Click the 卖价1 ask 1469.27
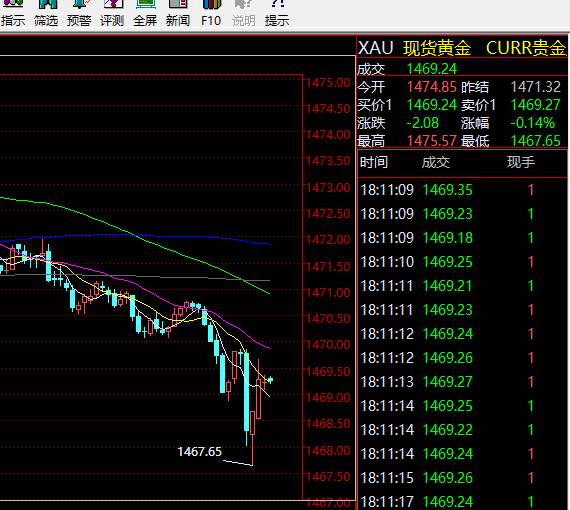Viewport: 570px width, 510px height. pyautogui.click(x=535, y=105)
